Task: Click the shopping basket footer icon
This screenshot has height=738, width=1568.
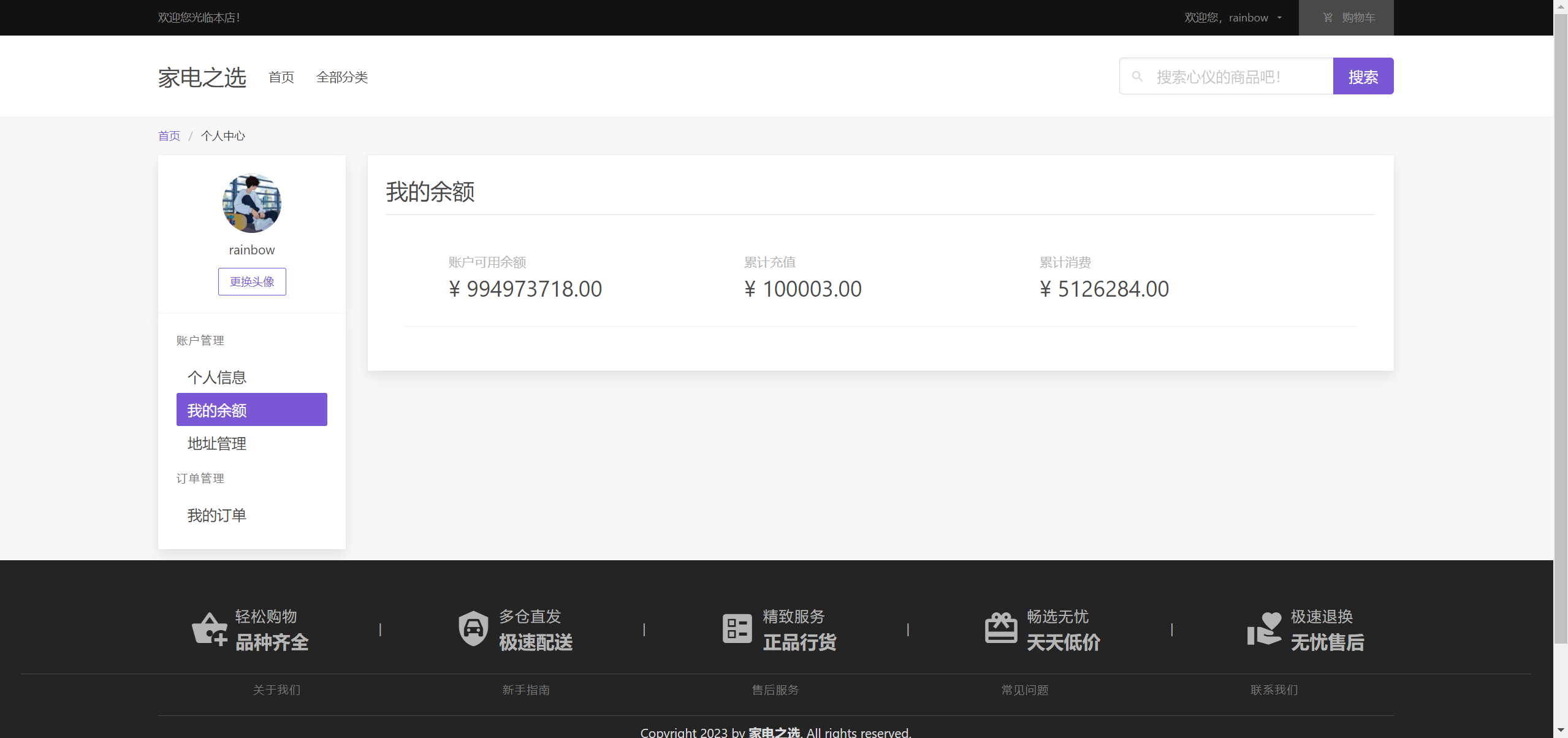Action: (x=209, y=630)
